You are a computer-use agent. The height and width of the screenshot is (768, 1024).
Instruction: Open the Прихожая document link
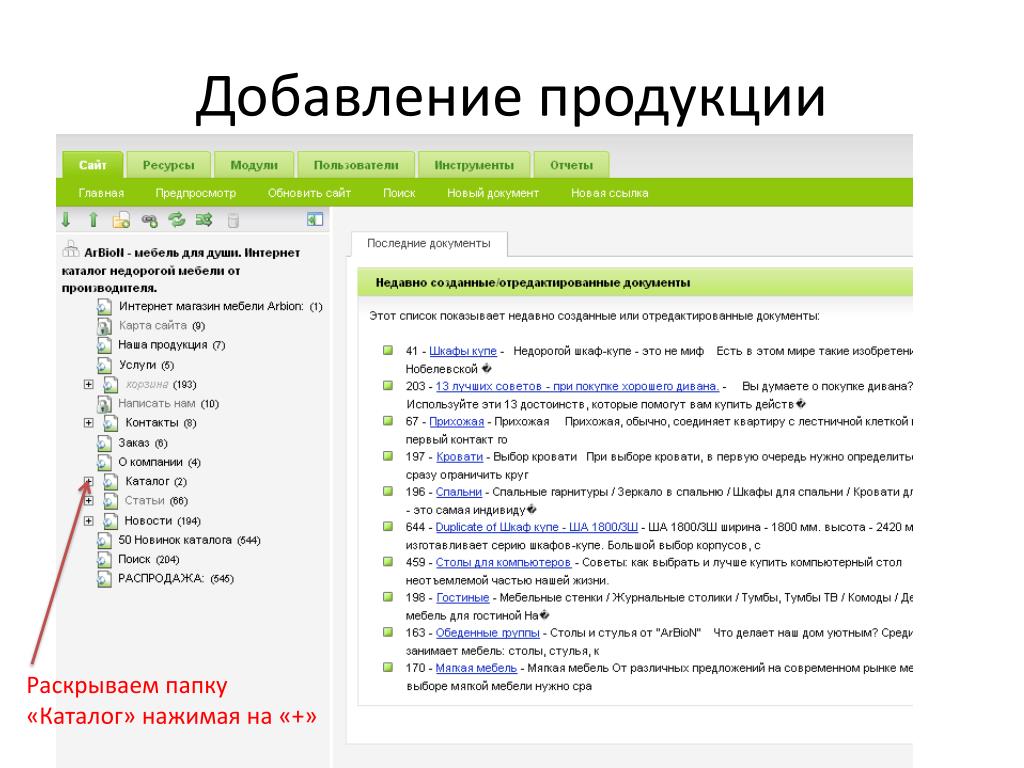point(456,421)
